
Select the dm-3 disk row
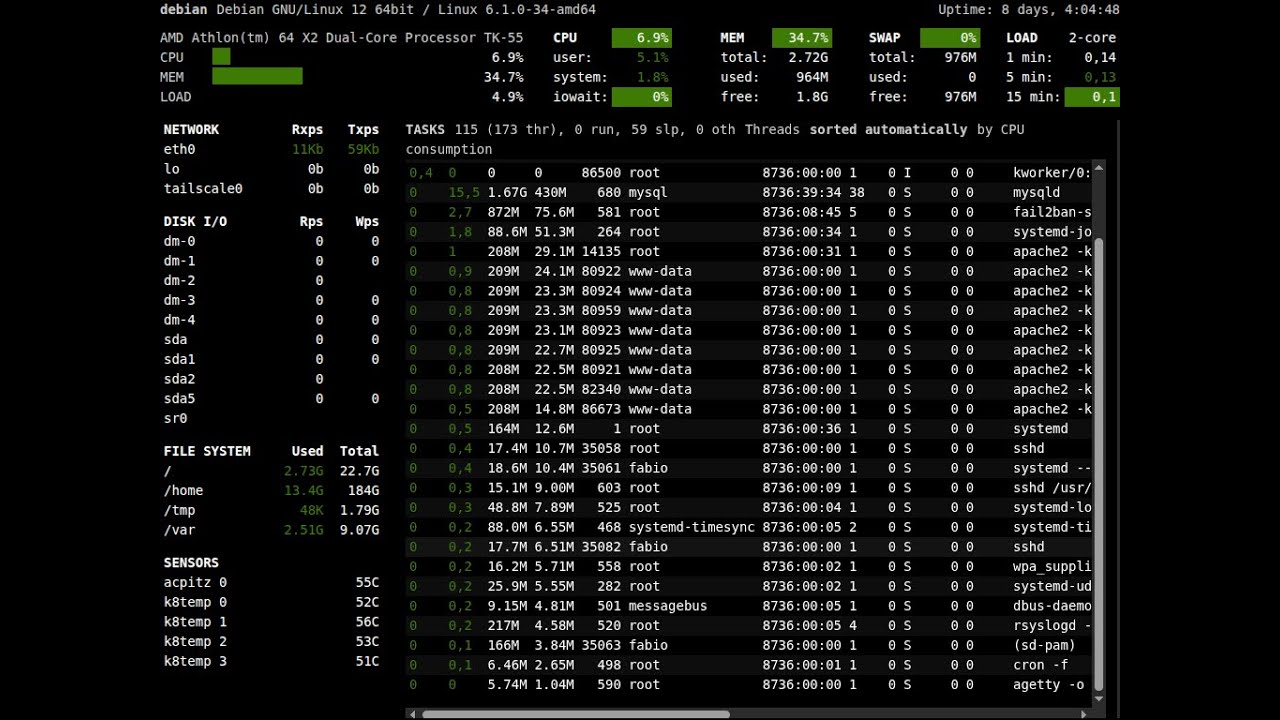(271, 301)
